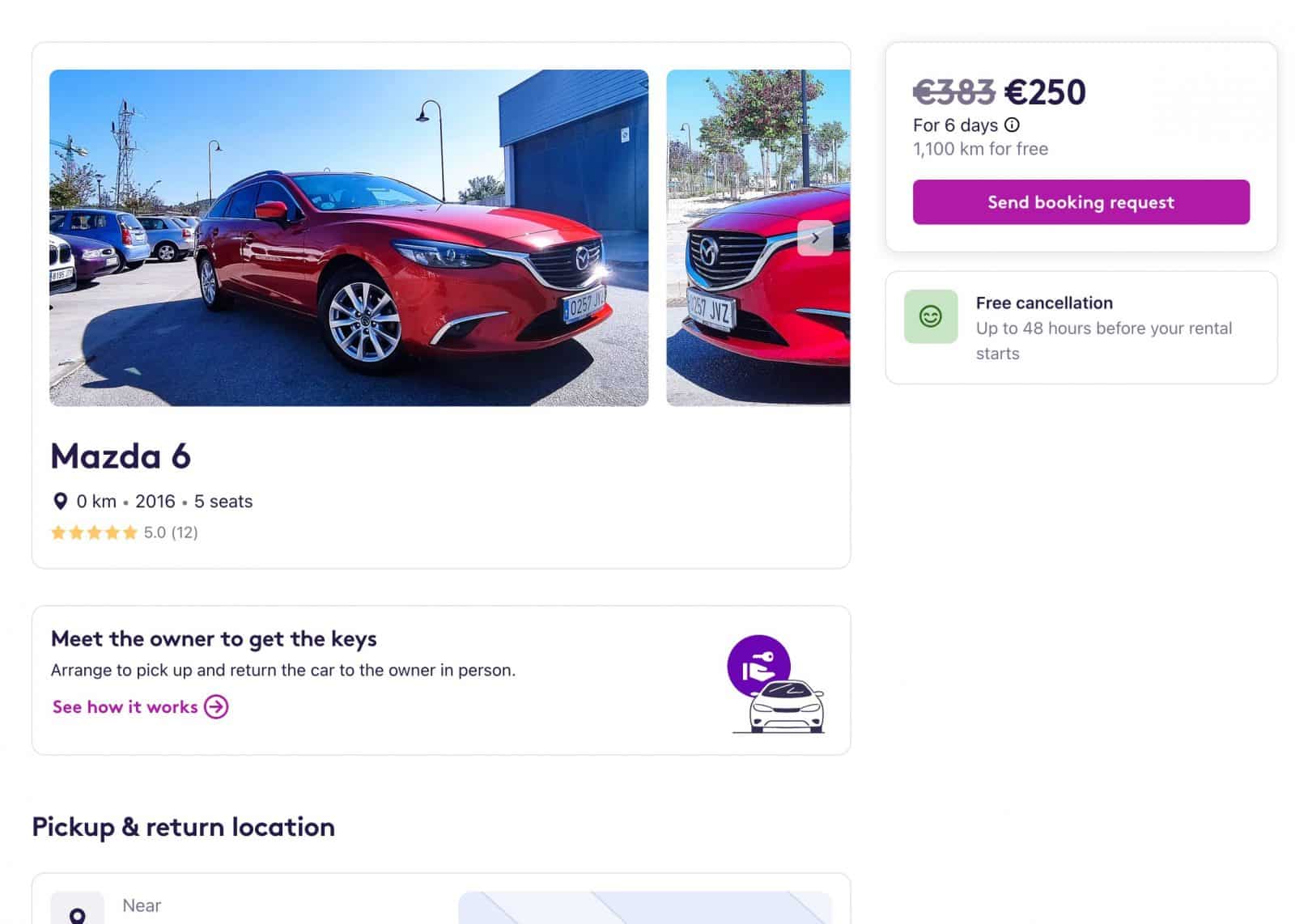Click the next photo arrow on carousel

[x=815, y=238]
